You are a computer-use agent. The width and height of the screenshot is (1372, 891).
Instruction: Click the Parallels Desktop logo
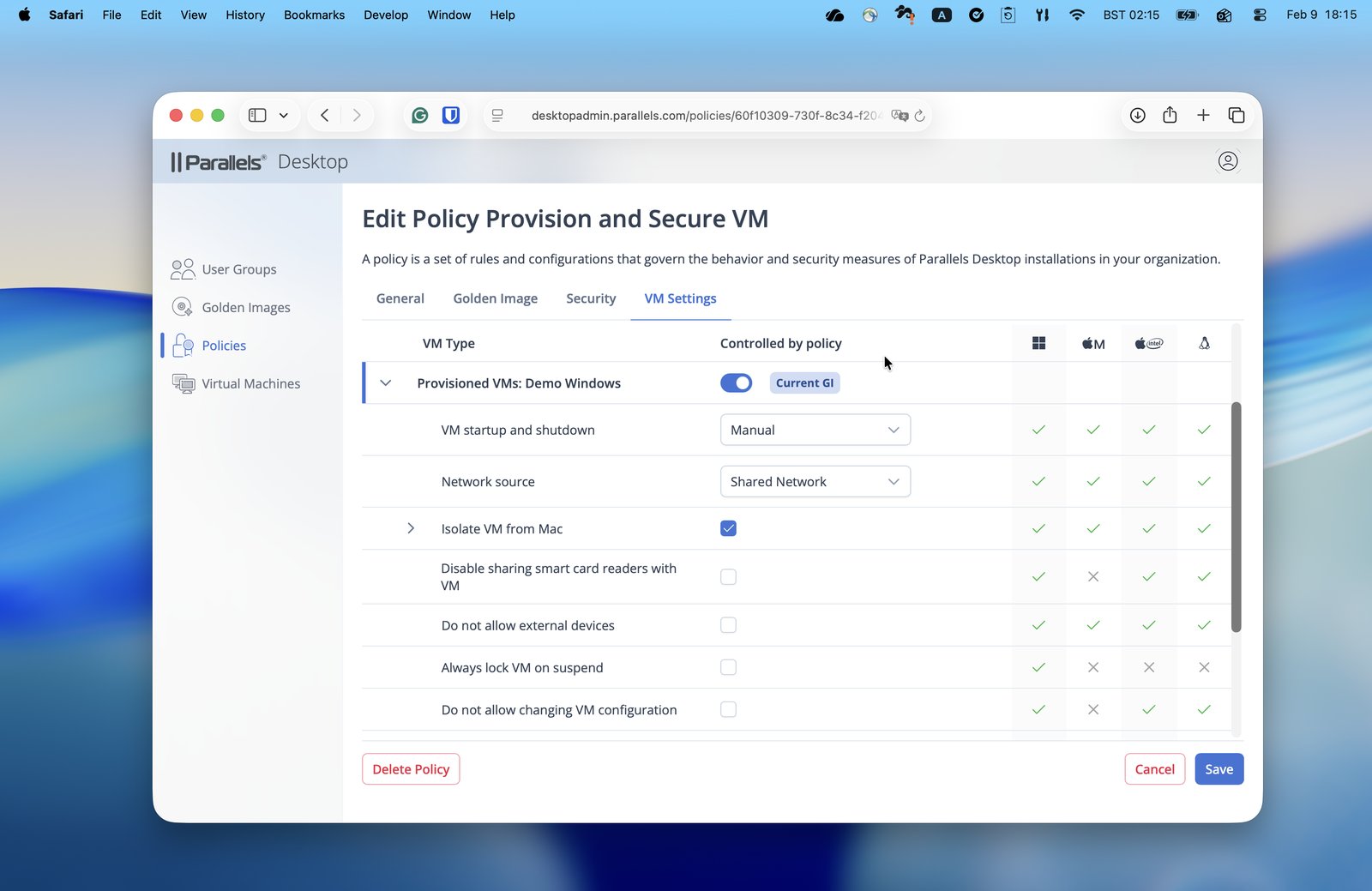tap(259, 161)
